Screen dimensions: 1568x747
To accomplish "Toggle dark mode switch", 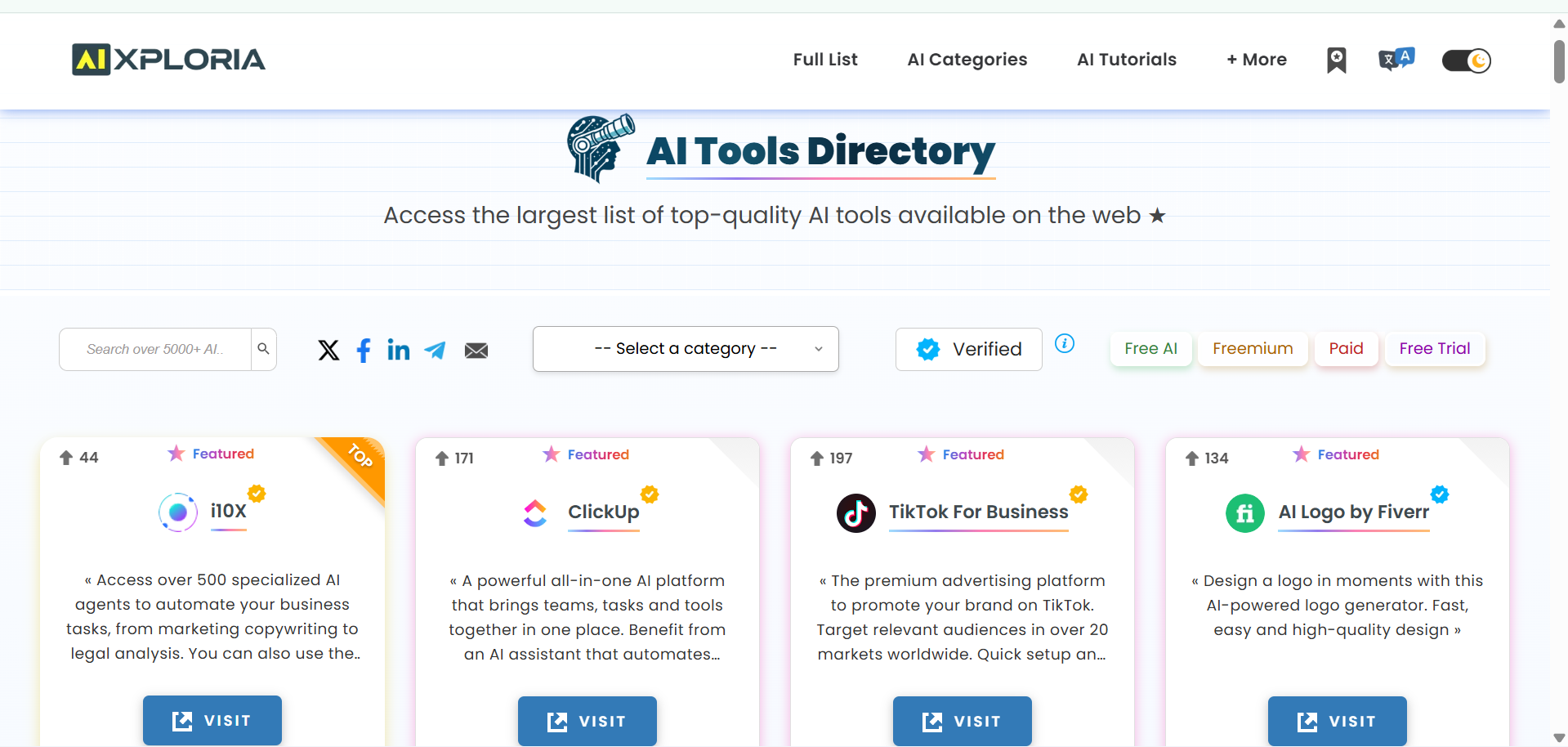I will click(x=1467, y=60).
